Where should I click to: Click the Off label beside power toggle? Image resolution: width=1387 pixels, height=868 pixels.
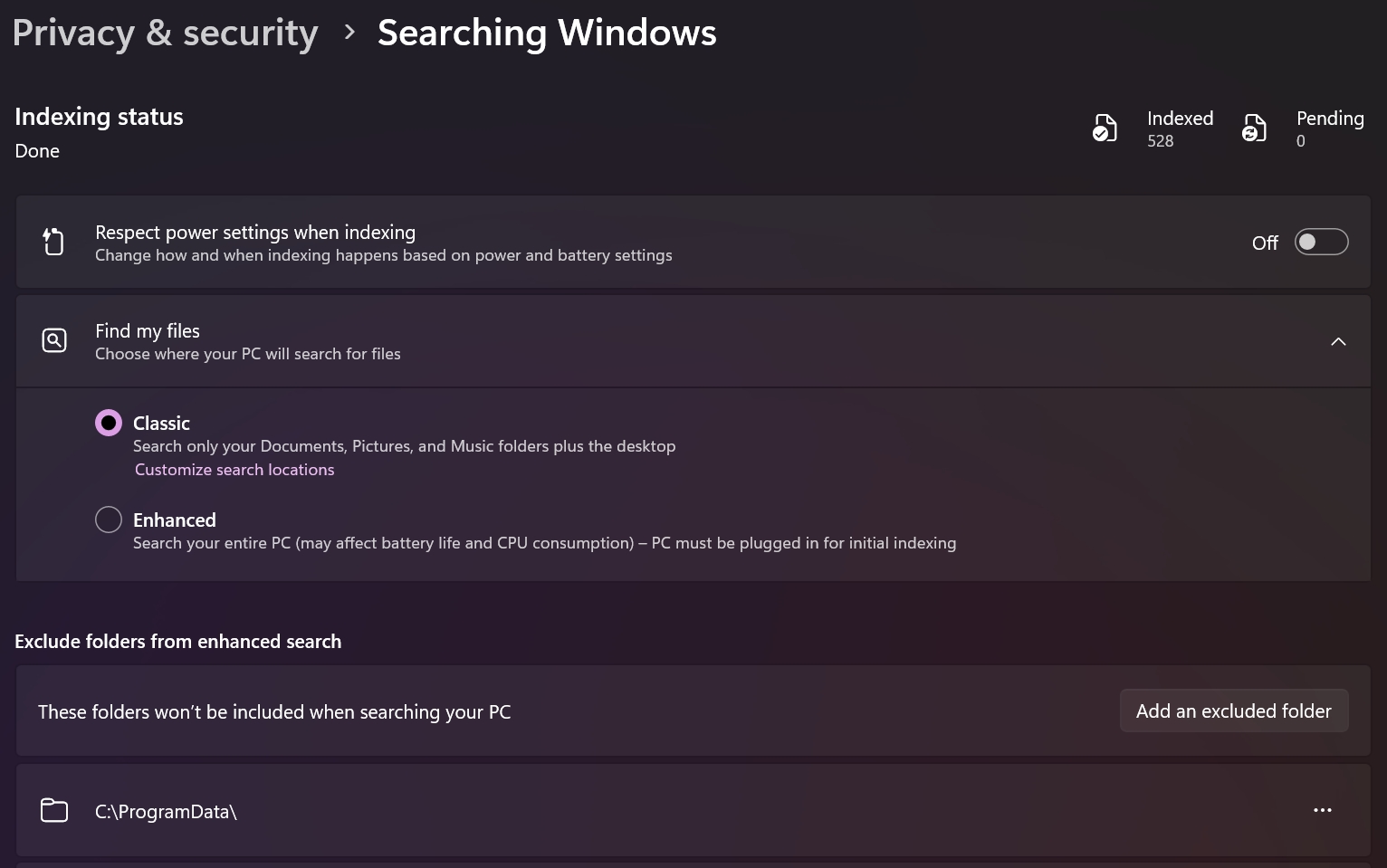tap(1265, 243)
